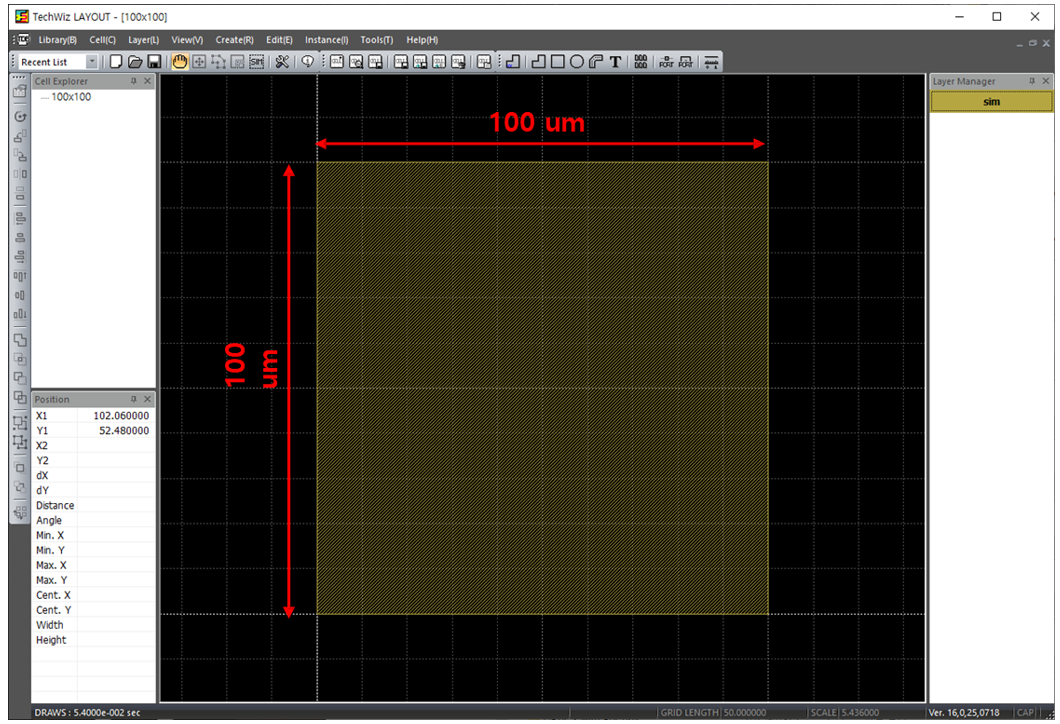Select the Rectangle drawing tool
Screen dimensions: 1060x724
point(558,62)
